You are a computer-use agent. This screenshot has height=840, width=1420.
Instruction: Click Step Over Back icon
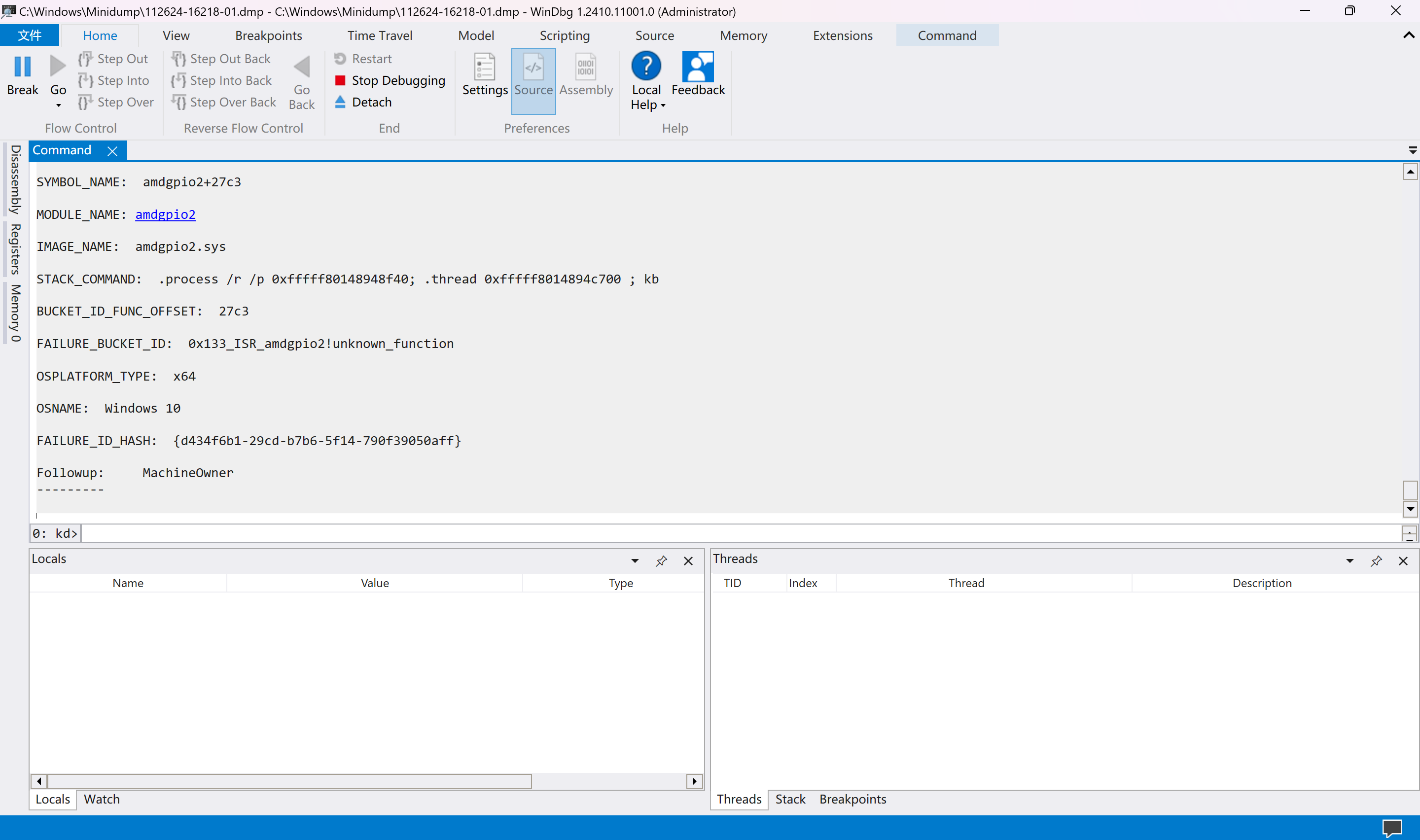tap(178, 102)
